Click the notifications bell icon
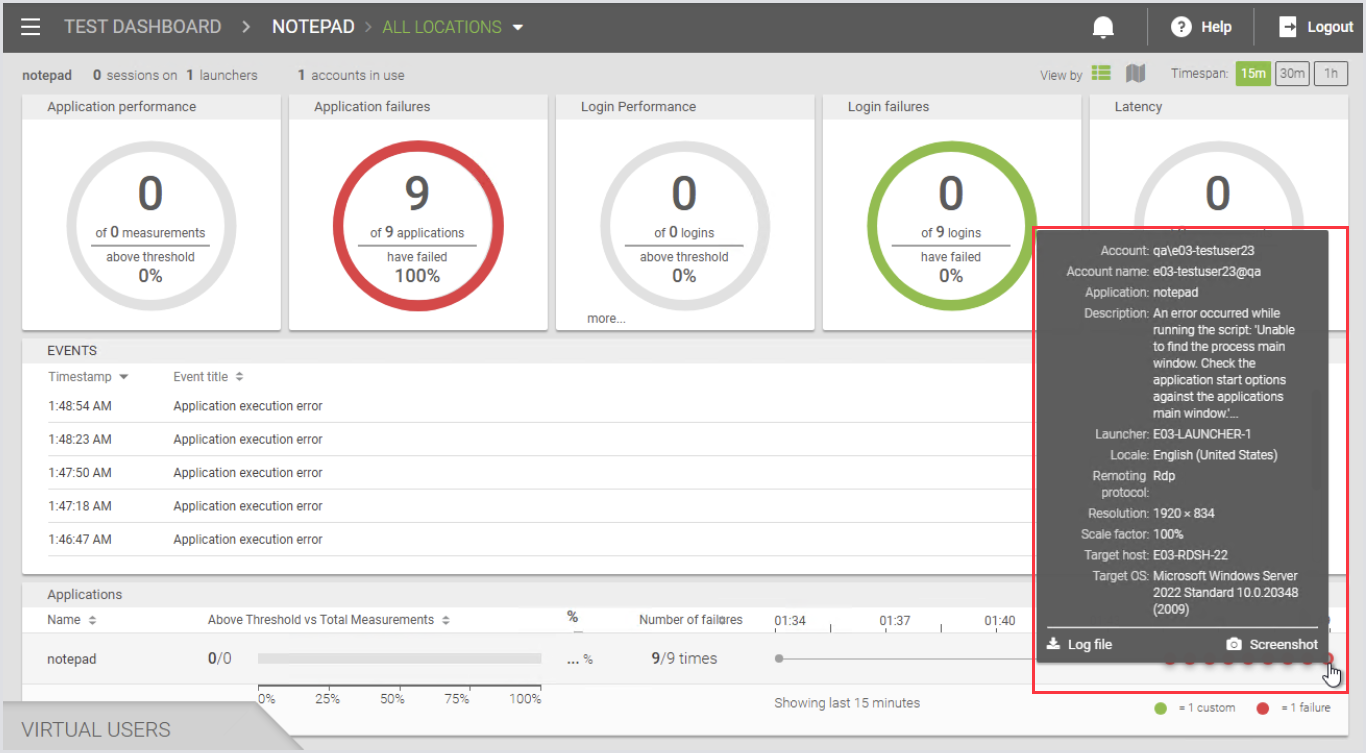1366x753 pixels. point(1103,27)
